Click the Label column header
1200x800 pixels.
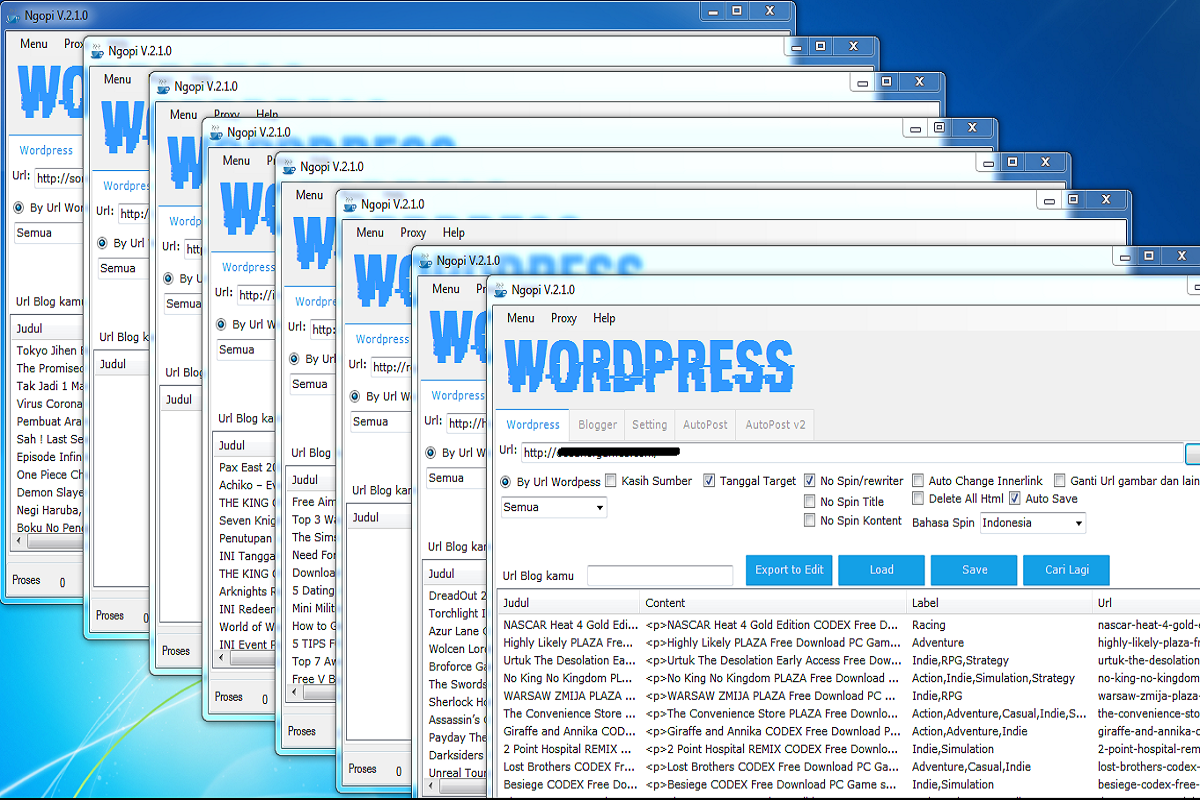[999, 603]
